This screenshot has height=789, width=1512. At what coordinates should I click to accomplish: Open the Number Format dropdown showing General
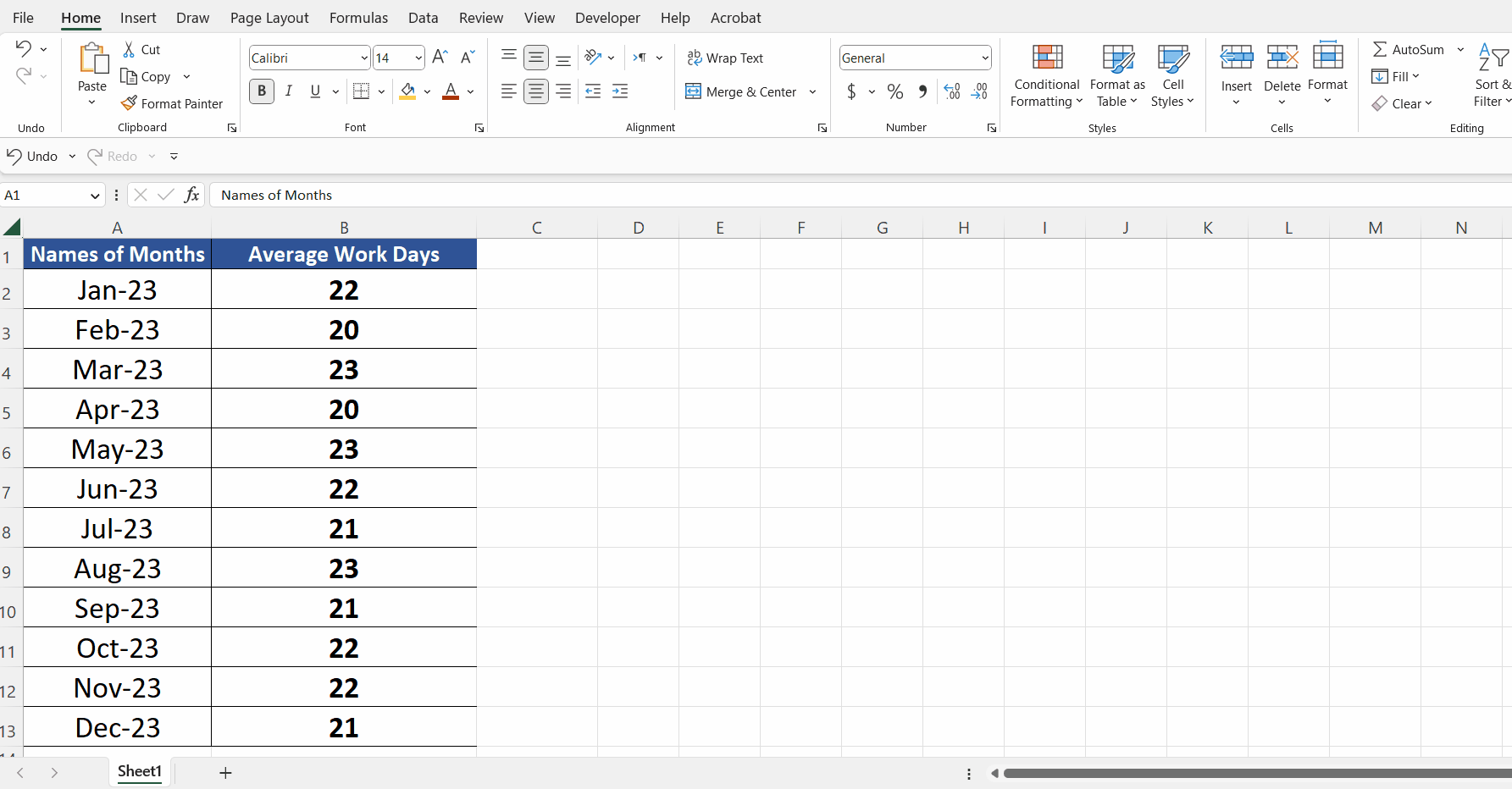(914, 58)
